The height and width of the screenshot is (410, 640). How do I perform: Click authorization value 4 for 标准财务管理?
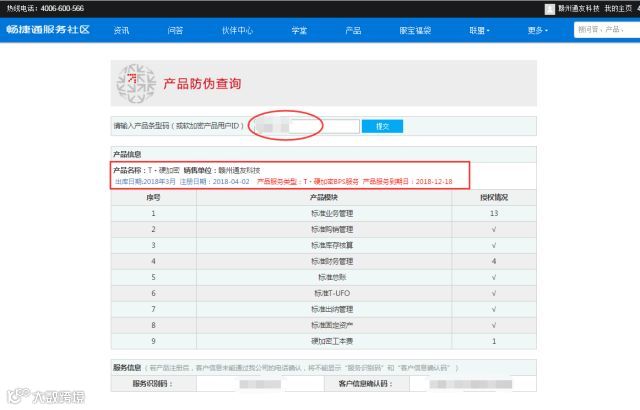click(494, 261)
